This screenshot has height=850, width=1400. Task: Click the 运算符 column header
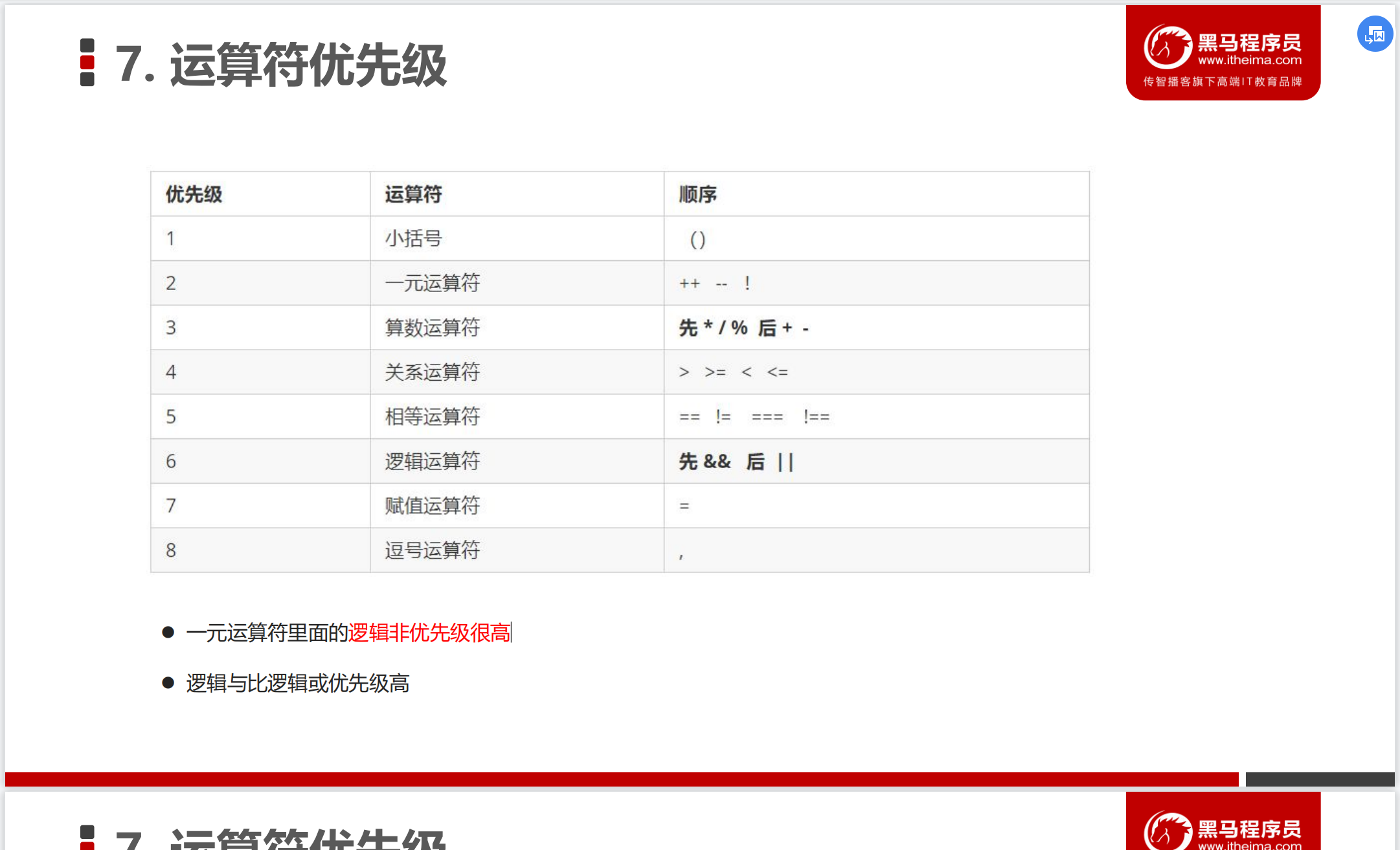pos(517,194)
